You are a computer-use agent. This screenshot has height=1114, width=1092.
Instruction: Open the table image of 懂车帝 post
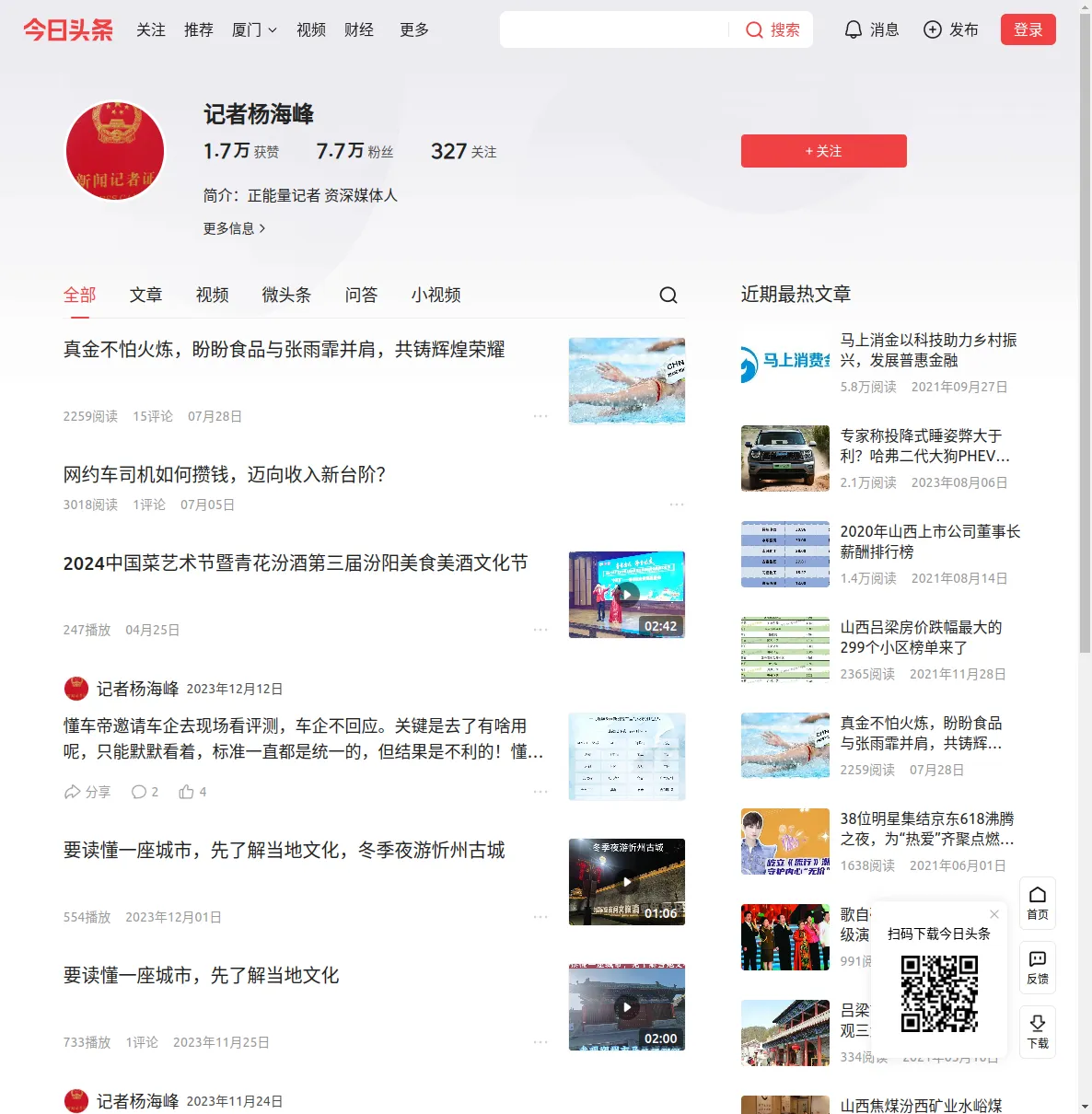(x=627, y=757)
